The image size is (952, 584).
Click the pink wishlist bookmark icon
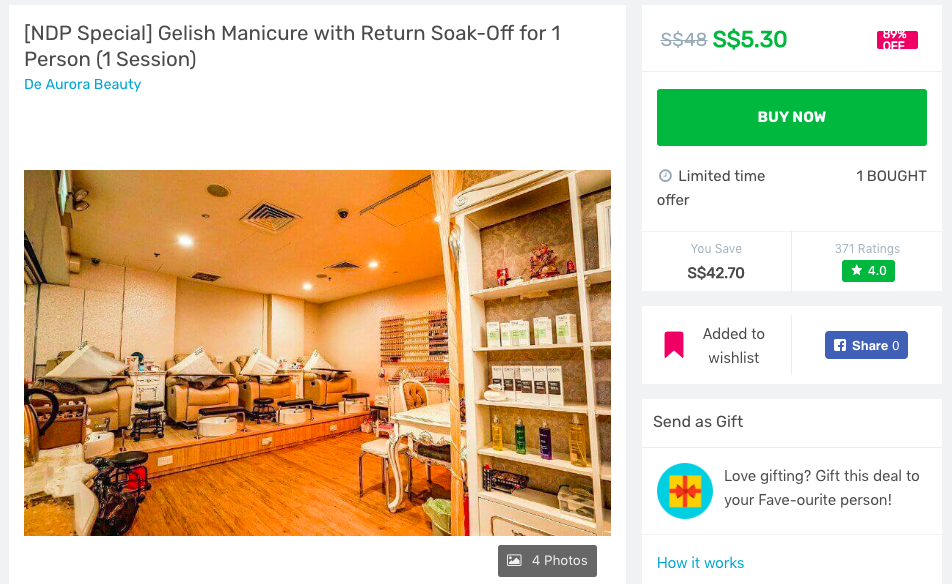(x=674, y=346)
